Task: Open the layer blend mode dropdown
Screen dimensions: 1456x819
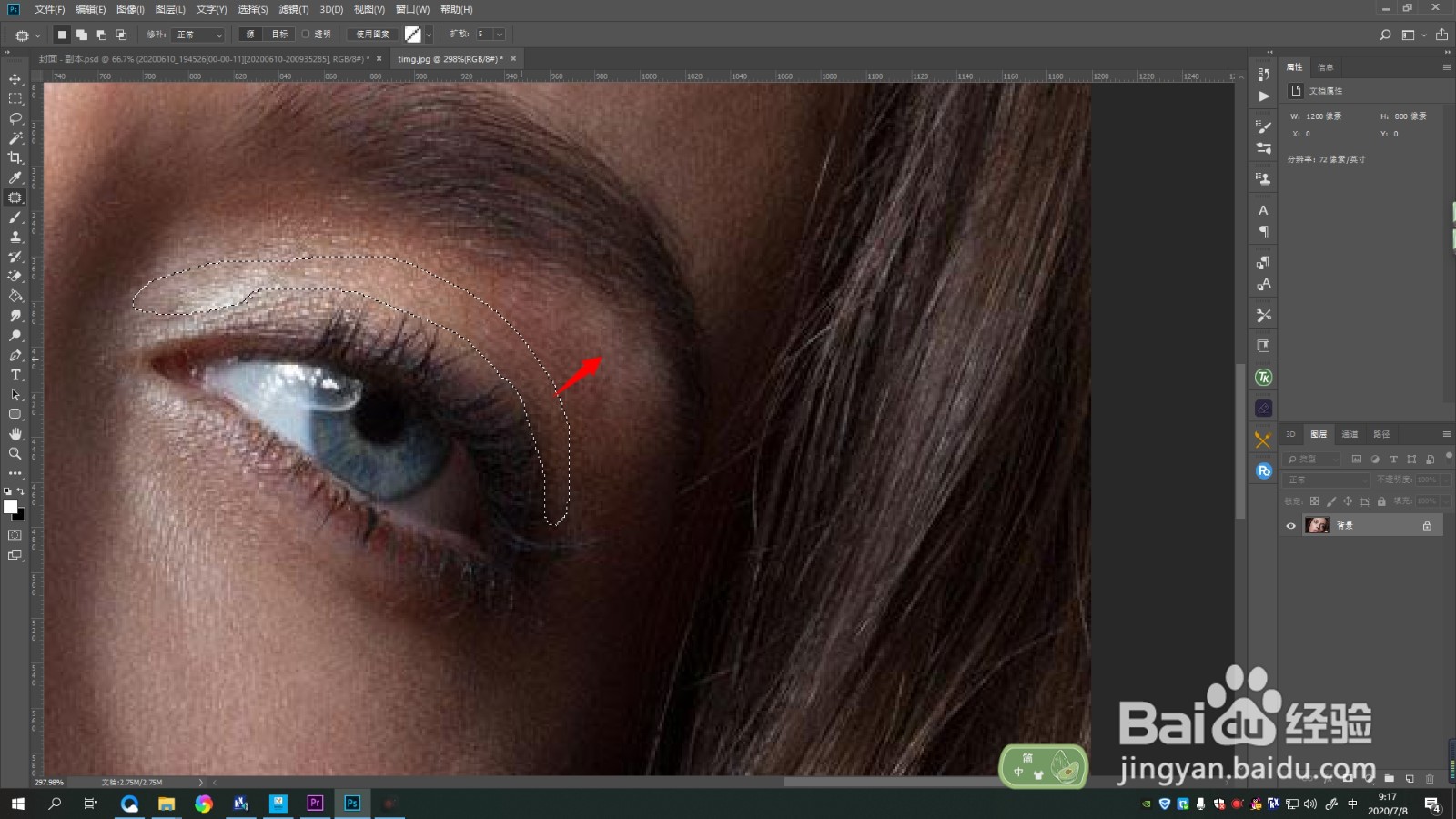Action: (1326, 480)
